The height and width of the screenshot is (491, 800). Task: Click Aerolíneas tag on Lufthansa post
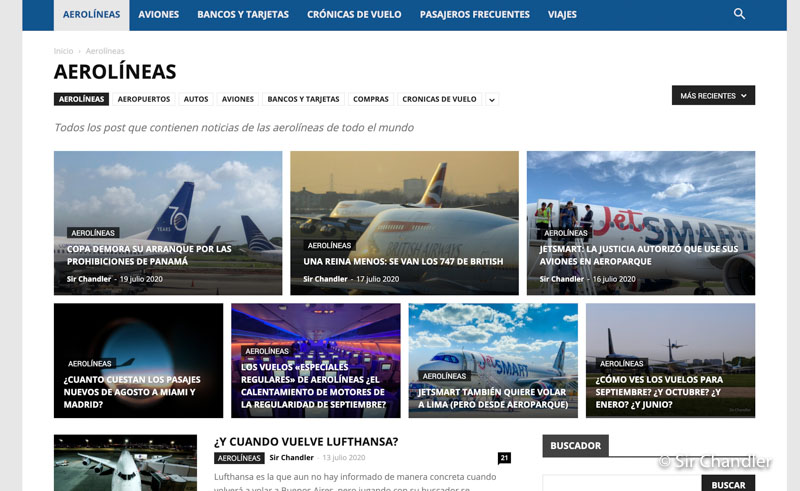click(239, 458)
